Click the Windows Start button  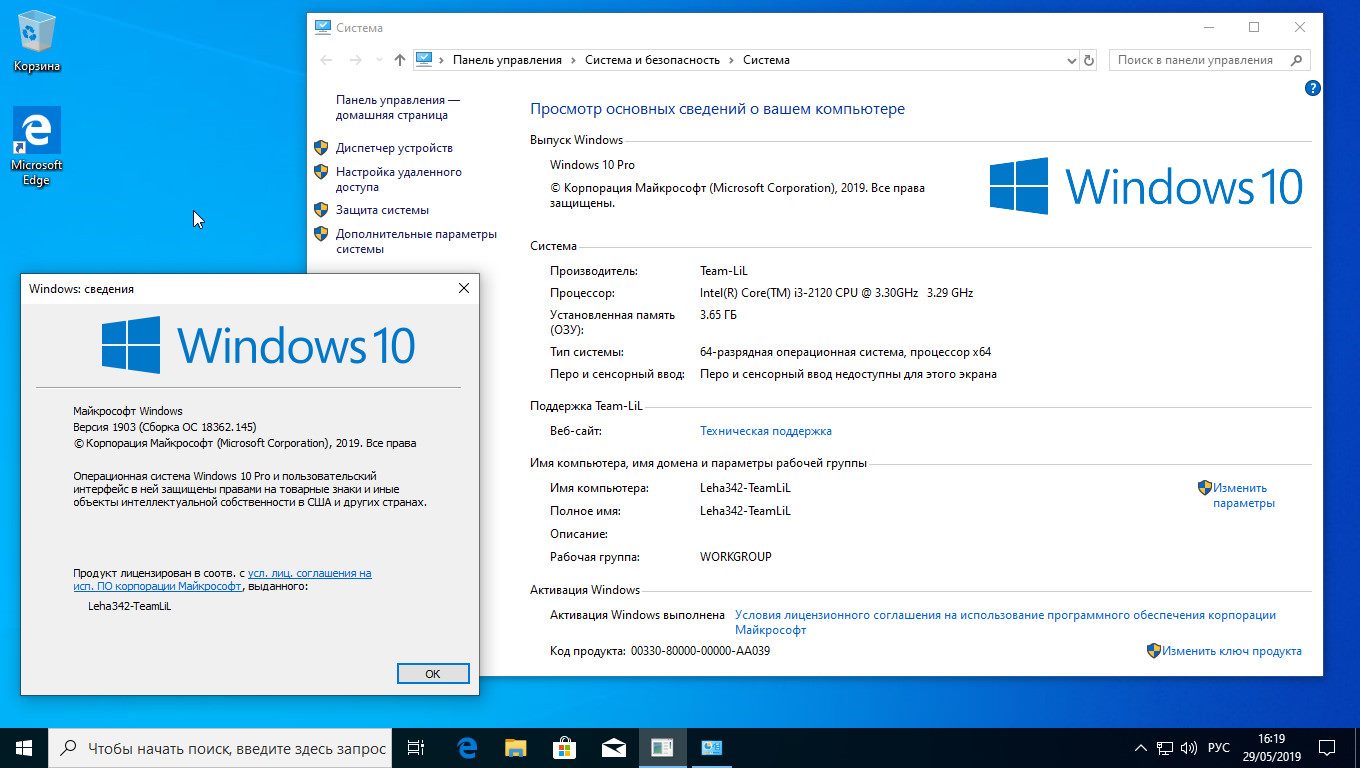coord(24,747)
